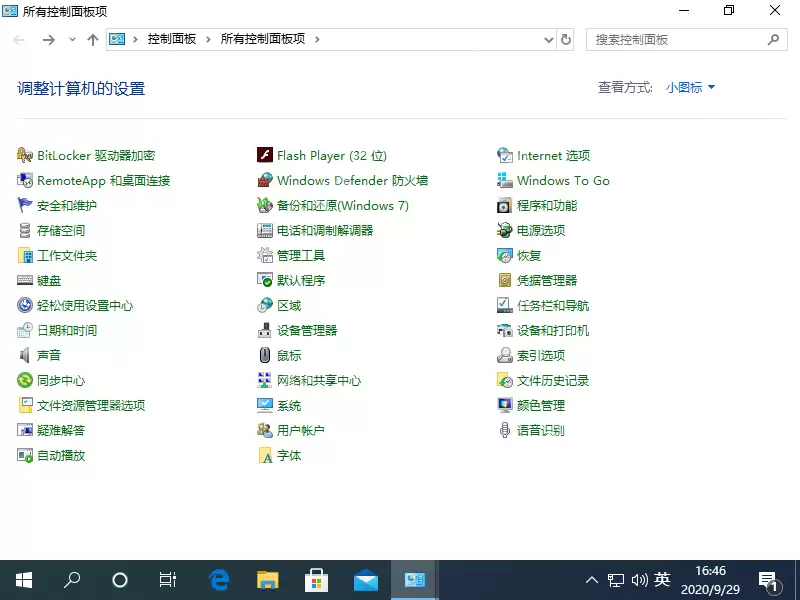Launch Internet Explorer from the taskbar
800x600 pixels.
[218, 579]
